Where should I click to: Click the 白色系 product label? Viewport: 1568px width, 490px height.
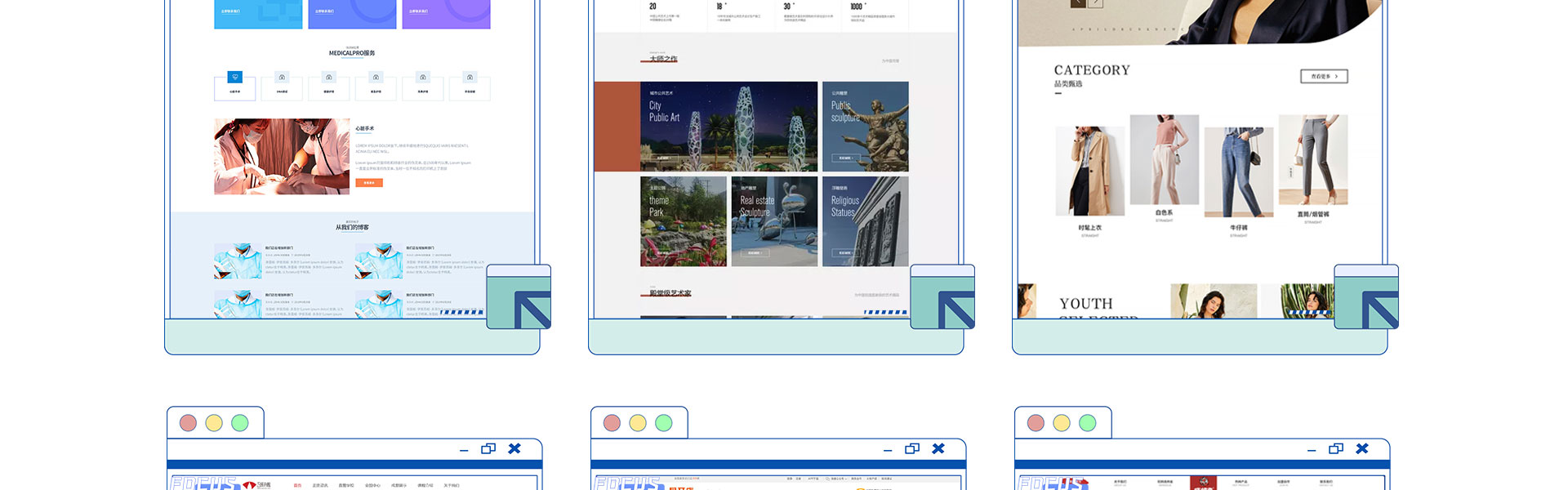(x=1165, y=212)
